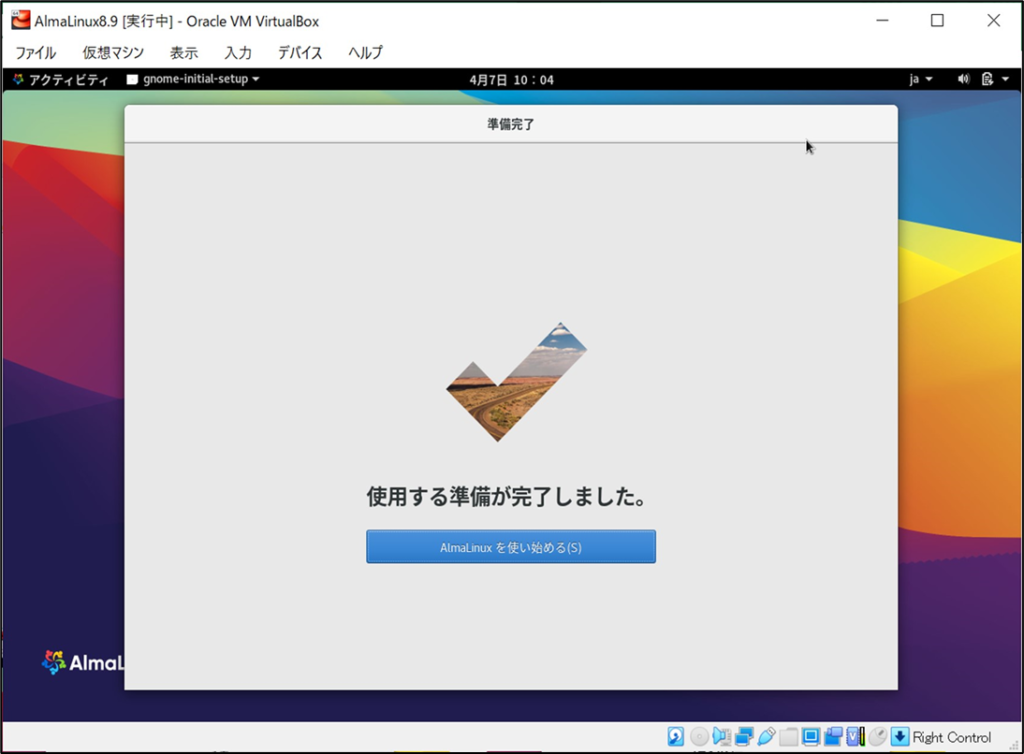The width and height of the screenshot is (1024, 754).
Task: Click the Right Control host key label
Action: pos(952,738)
